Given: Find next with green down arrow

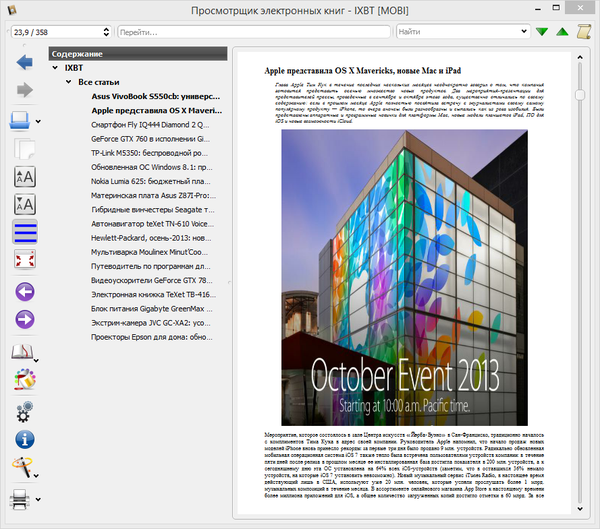Looking at the screenshot, I should pos(542,32).
